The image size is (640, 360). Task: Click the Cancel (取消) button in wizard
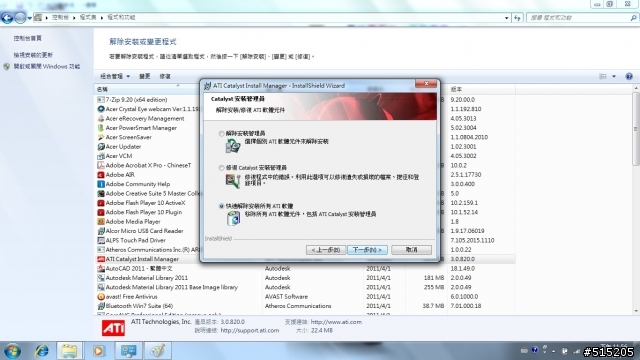pyautogui.click(x=411, y=250)
